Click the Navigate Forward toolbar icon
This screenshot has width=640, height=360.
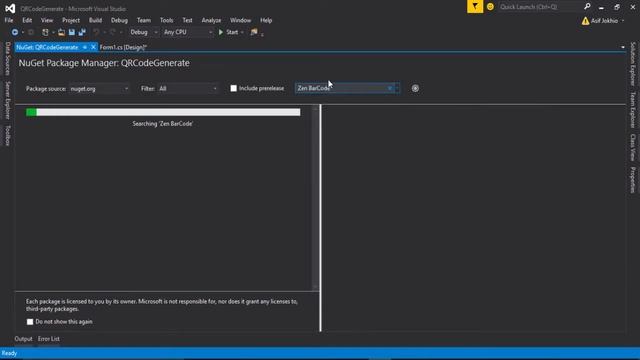click(31, 32)
